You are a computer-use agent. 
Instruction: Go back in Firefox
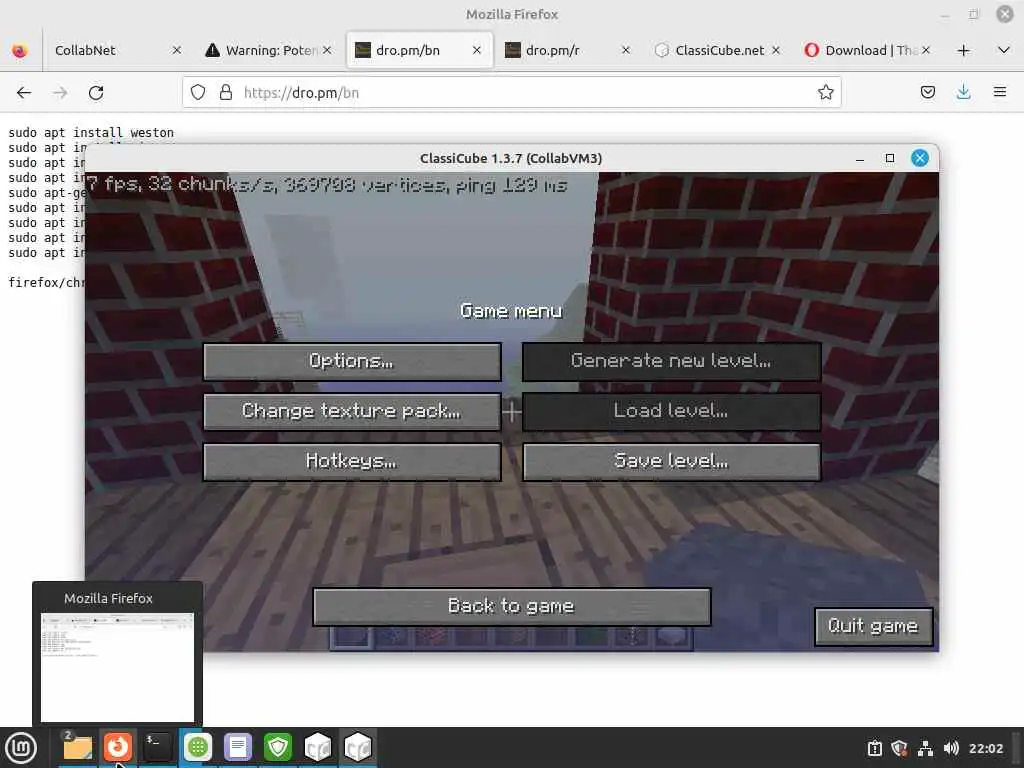click(x=24, y=93)
